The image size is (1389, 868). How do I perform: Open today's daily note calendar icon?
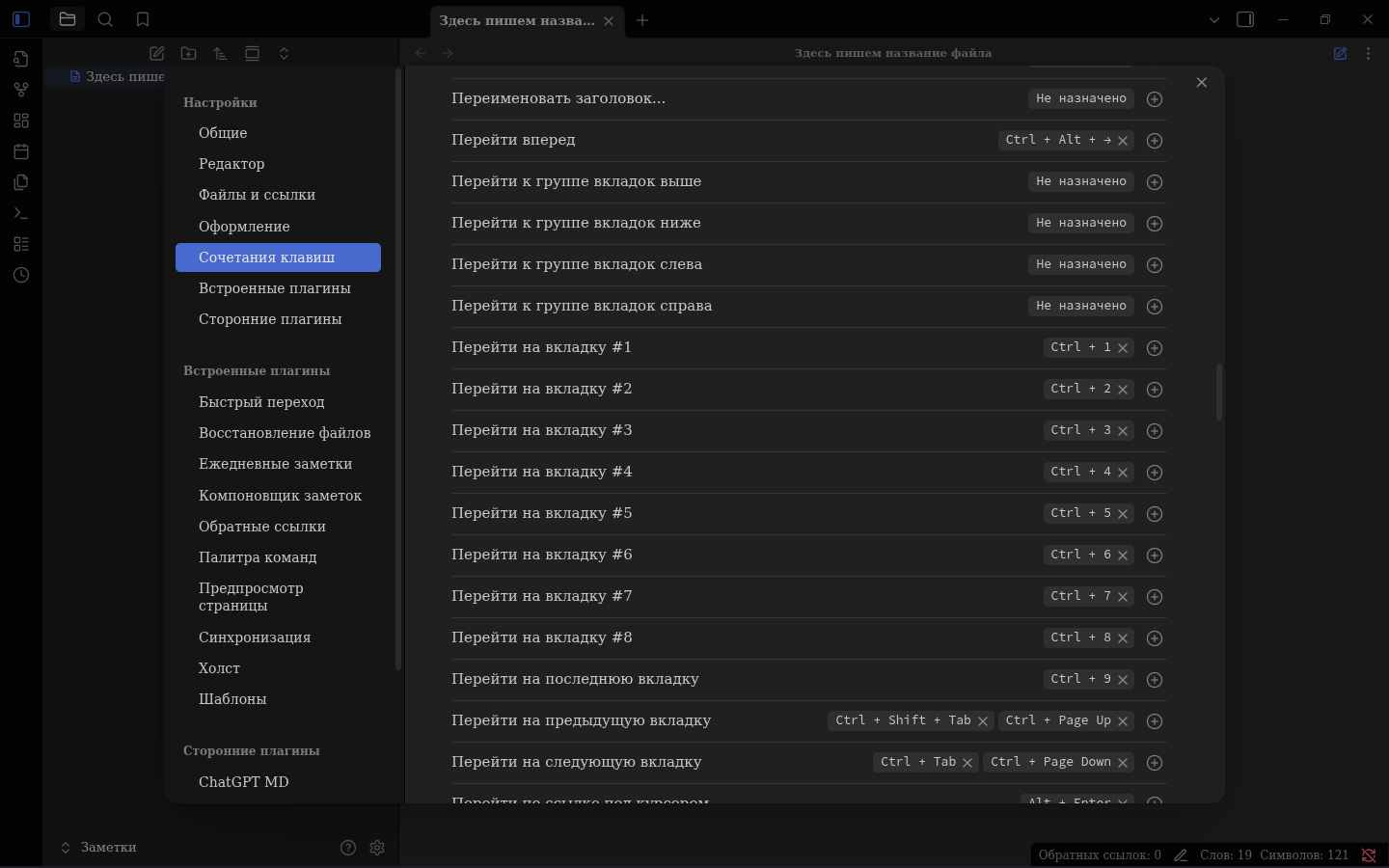coord(21,151)
